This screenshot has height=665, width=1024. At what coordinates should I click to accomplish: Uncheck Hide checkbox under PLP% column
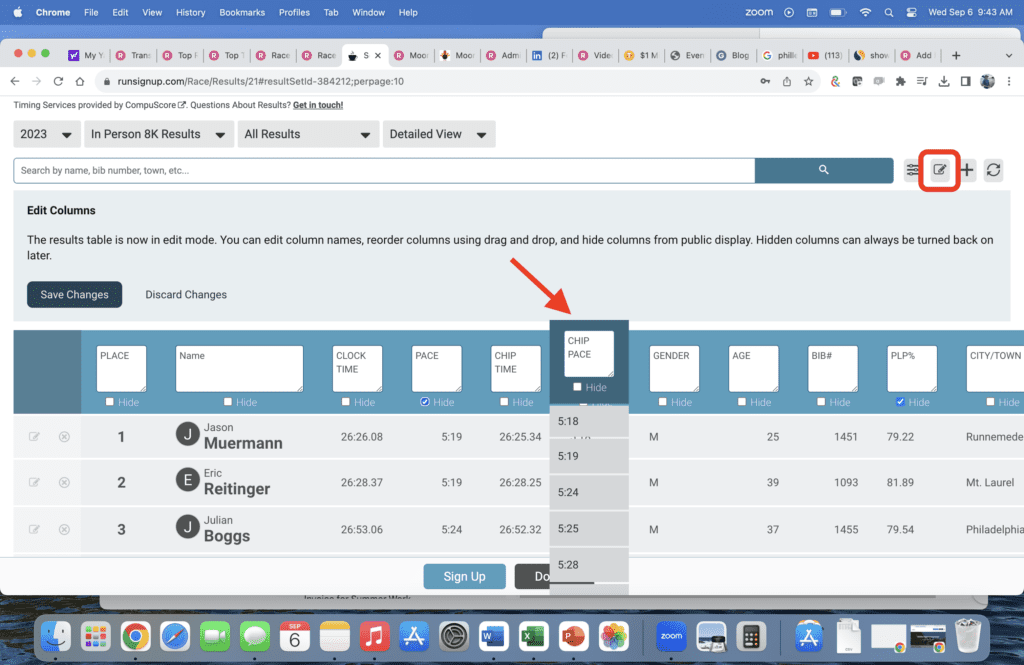(900, 402)
